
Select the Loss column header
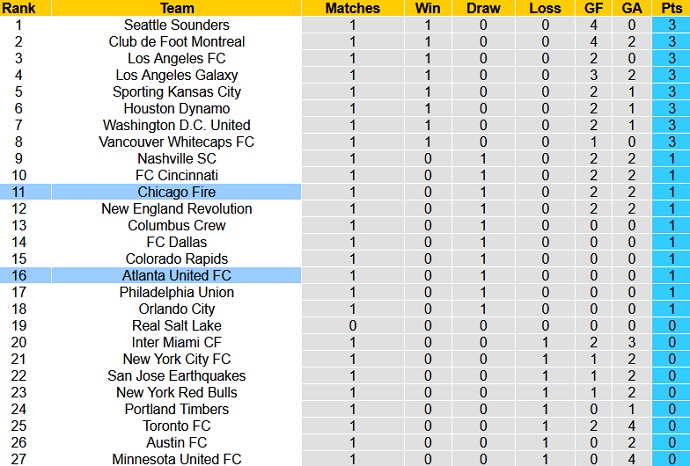(545, 8)
